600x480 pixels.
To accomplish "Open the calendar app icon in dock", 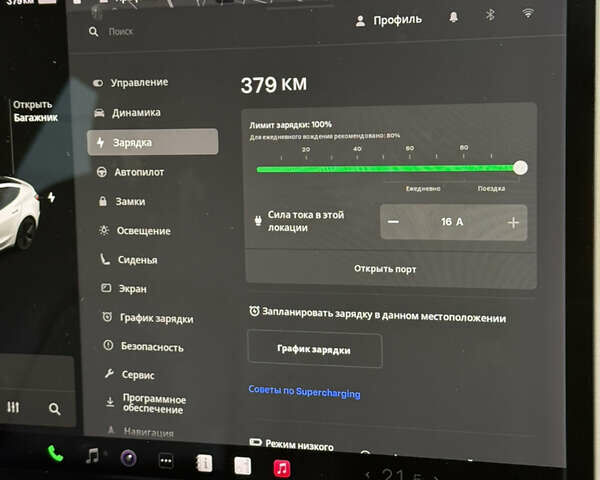I will click(243, 465).
